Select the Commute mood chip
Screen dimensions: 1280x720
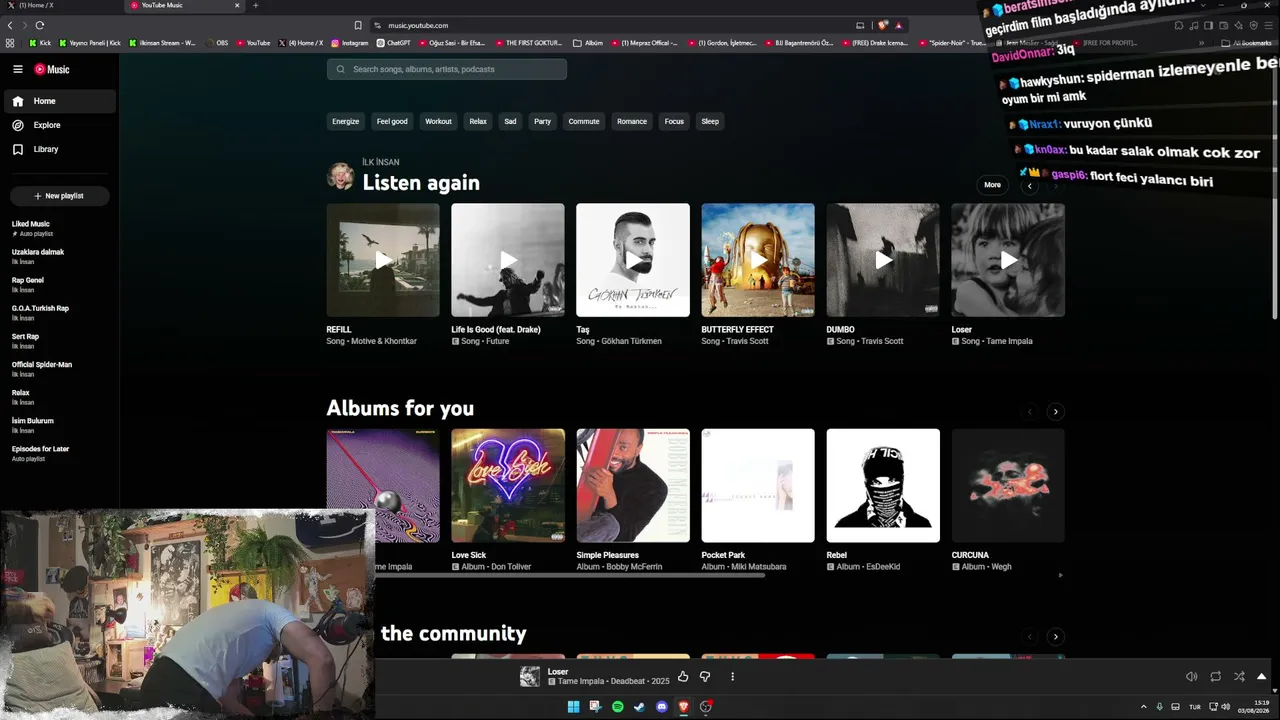[x=584, y=121]
